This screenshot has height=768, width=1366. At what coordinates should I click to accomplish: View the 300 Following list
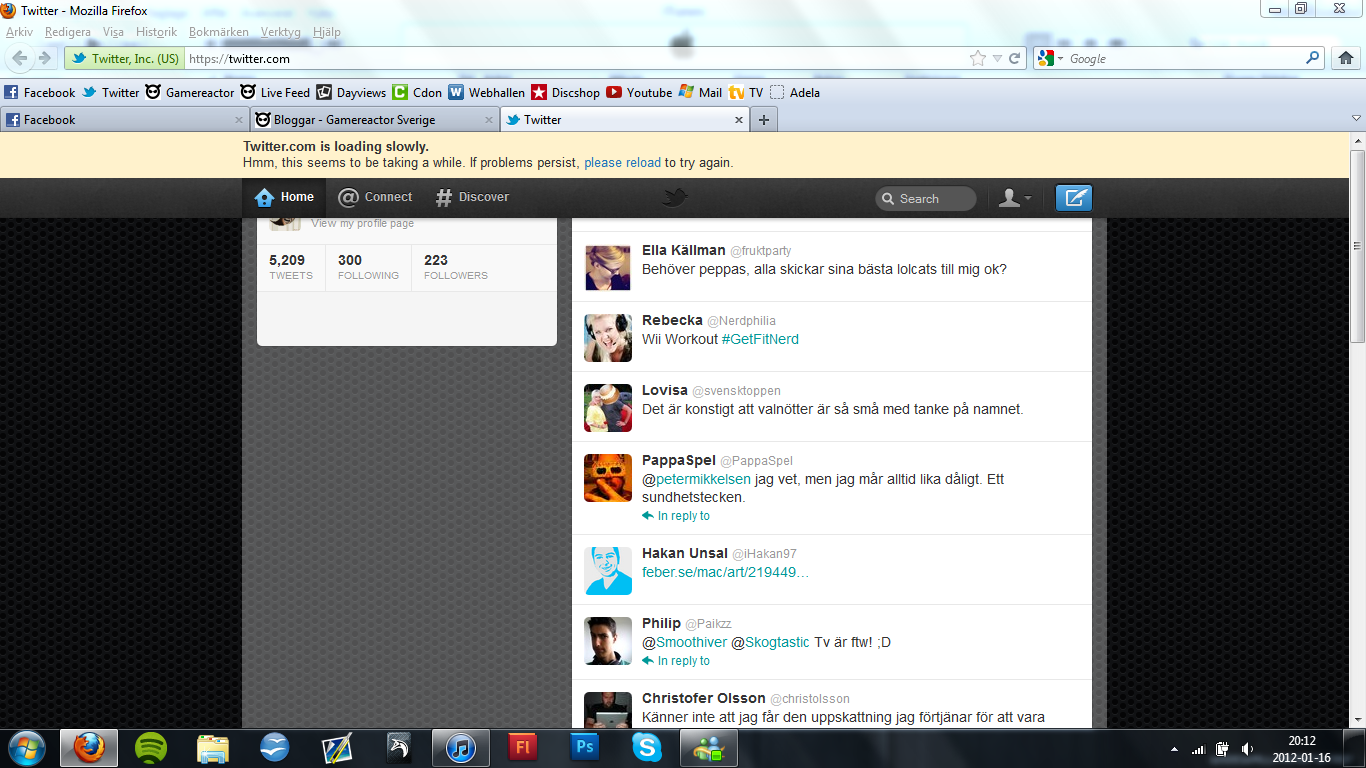point(368,267)
